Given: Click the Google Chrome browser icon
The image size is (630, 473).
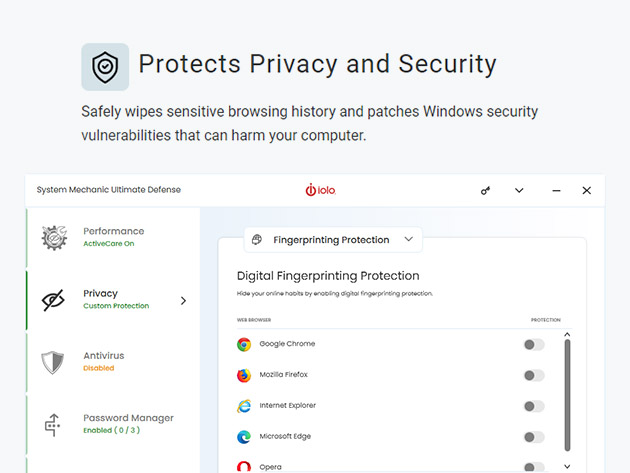Looking at the screenshot, I should [x=244, y=344].
